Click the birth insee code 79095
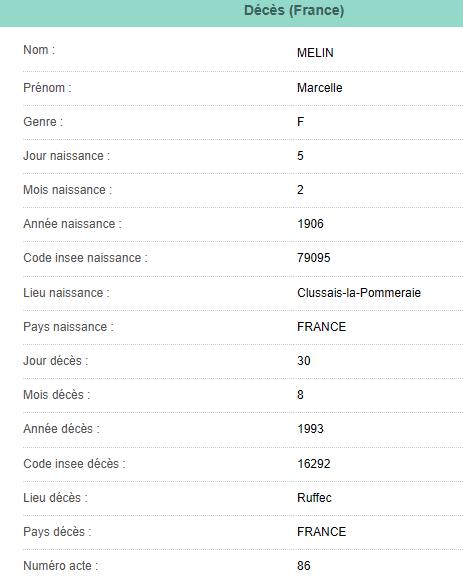Image resolution: width=463 pixels, height=579 pixels. (313, 258)
